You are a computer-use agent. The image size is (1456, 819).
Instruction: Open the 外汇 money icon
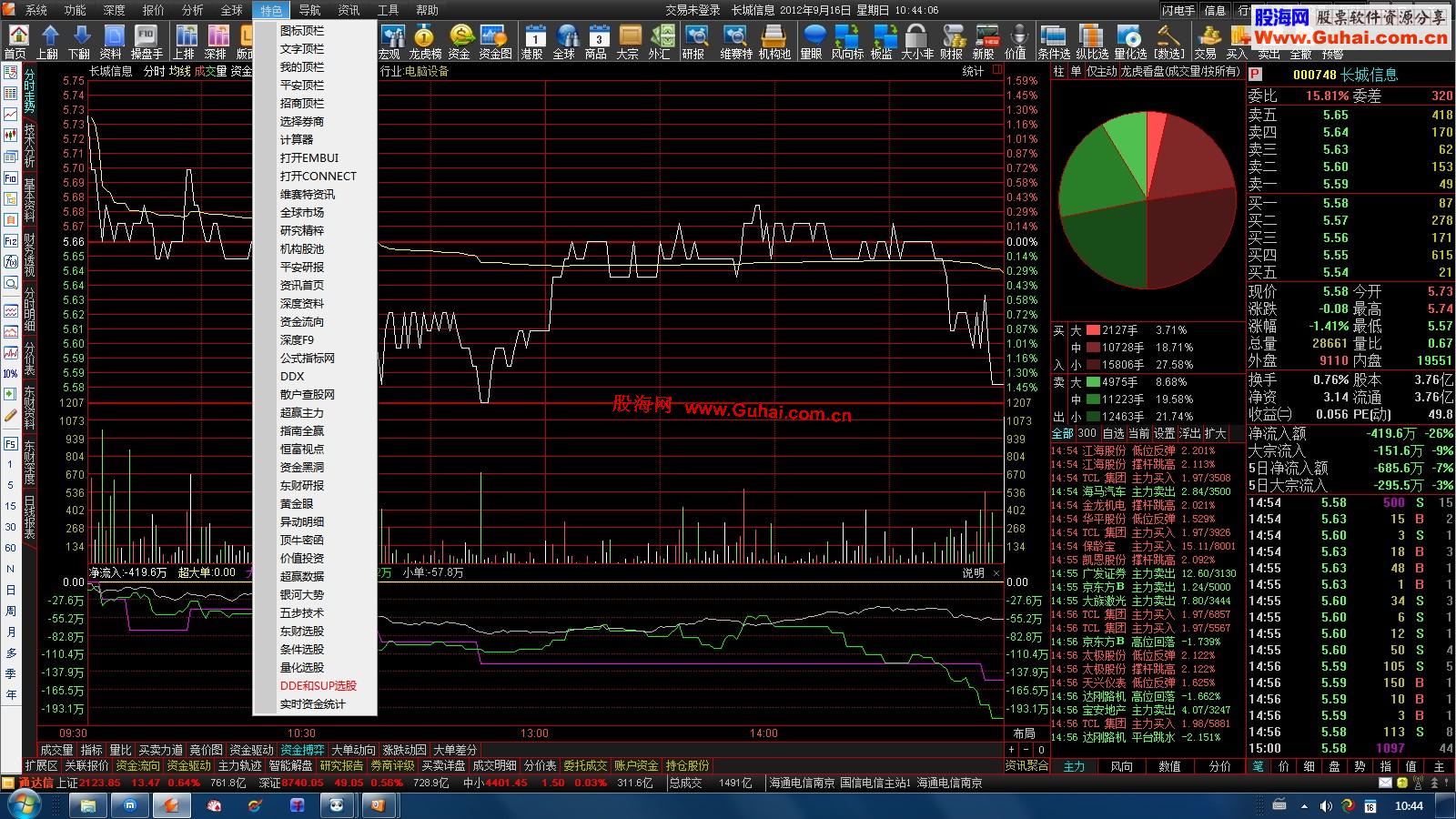click(x=661, y=42)
